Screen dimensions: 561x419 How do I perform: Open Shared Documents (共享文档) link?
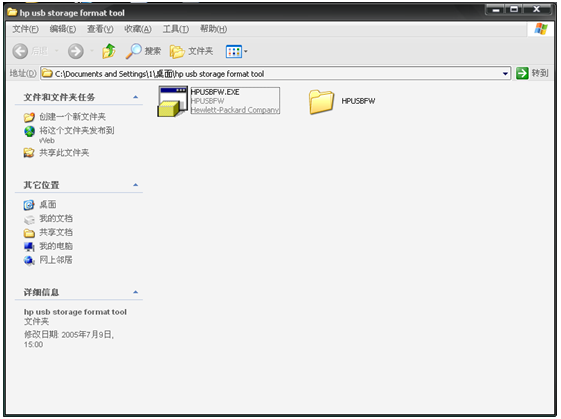pos(56,232)
